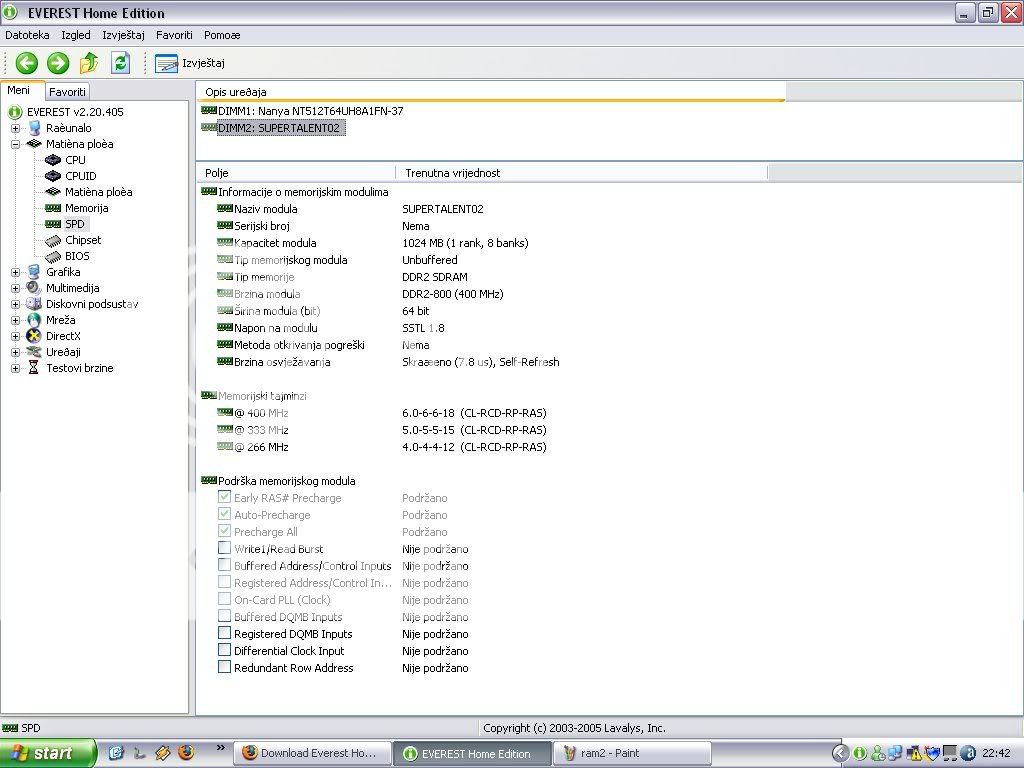Click the Polje column header
Screen dimensions: 1024x768
point(296,173)
